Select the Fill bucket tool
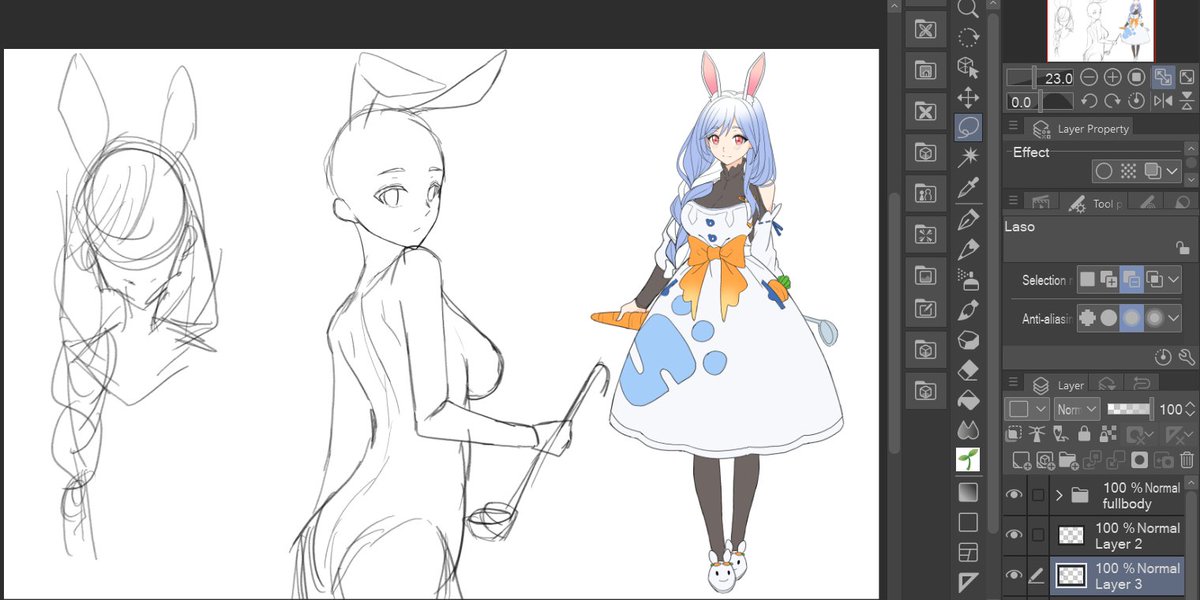Screen dimensions: 1200x600 [x=967, y=400]
